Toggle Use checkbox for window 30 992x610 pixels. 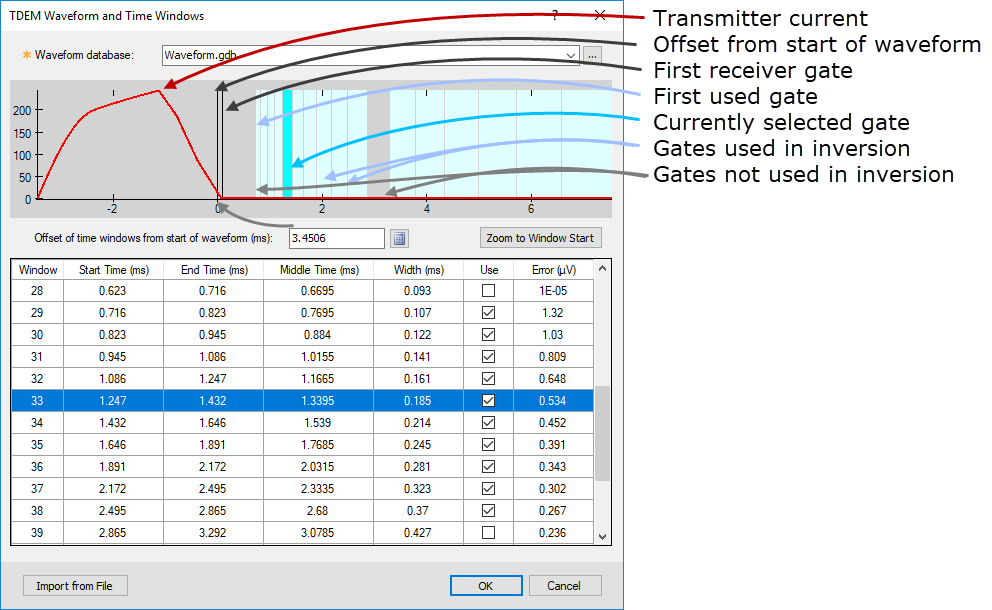point(488,335)
